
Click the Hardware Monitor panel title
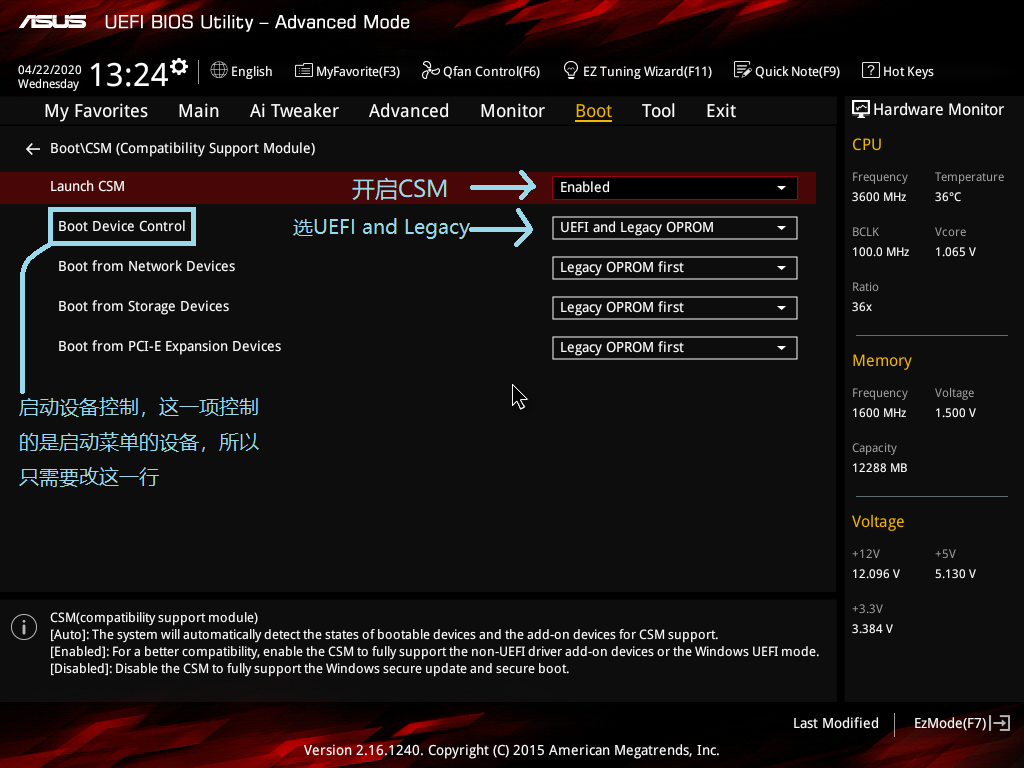938,110
